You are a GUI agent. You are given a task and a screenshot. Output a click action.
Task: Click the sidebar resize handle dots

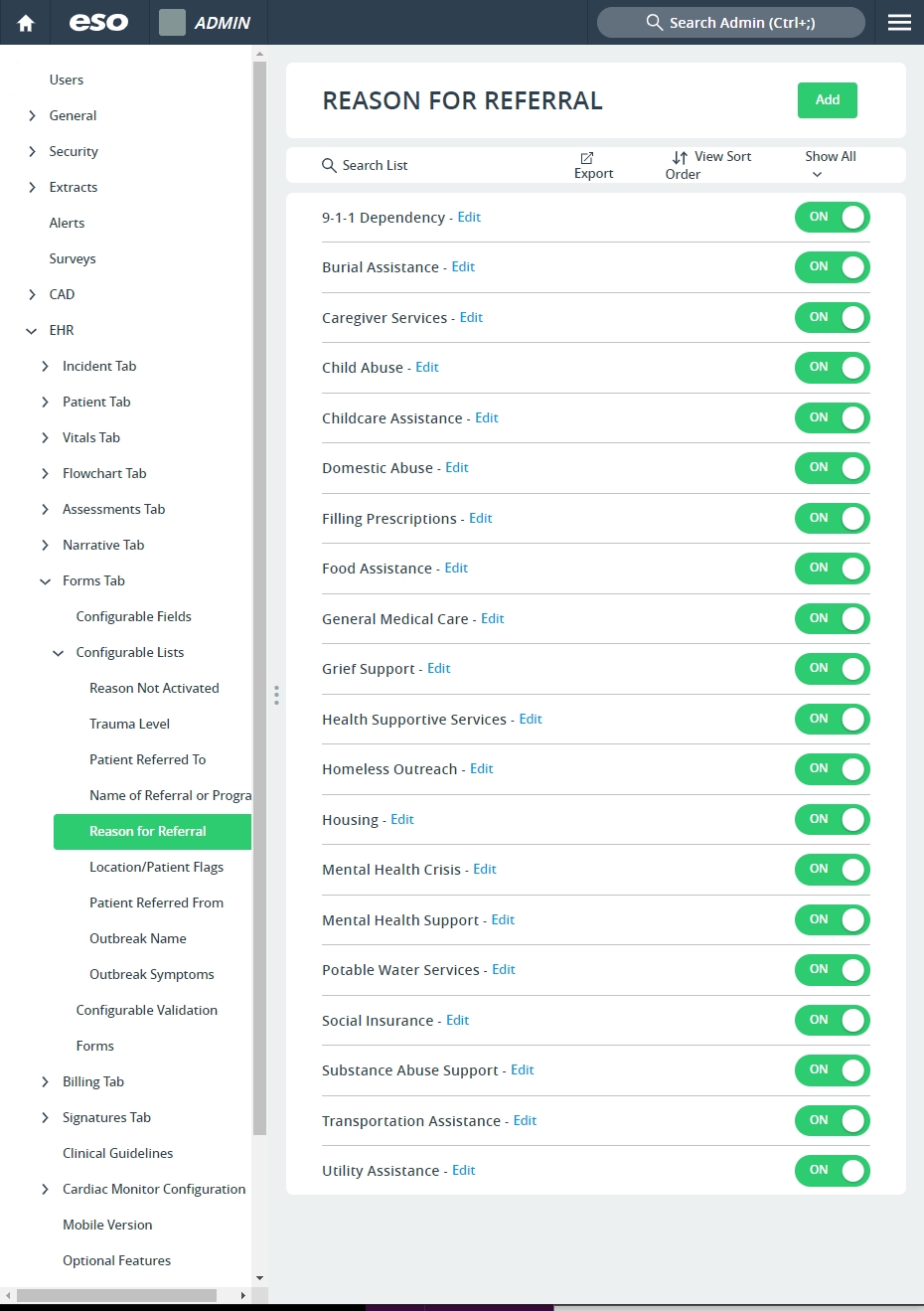[276, 695]
